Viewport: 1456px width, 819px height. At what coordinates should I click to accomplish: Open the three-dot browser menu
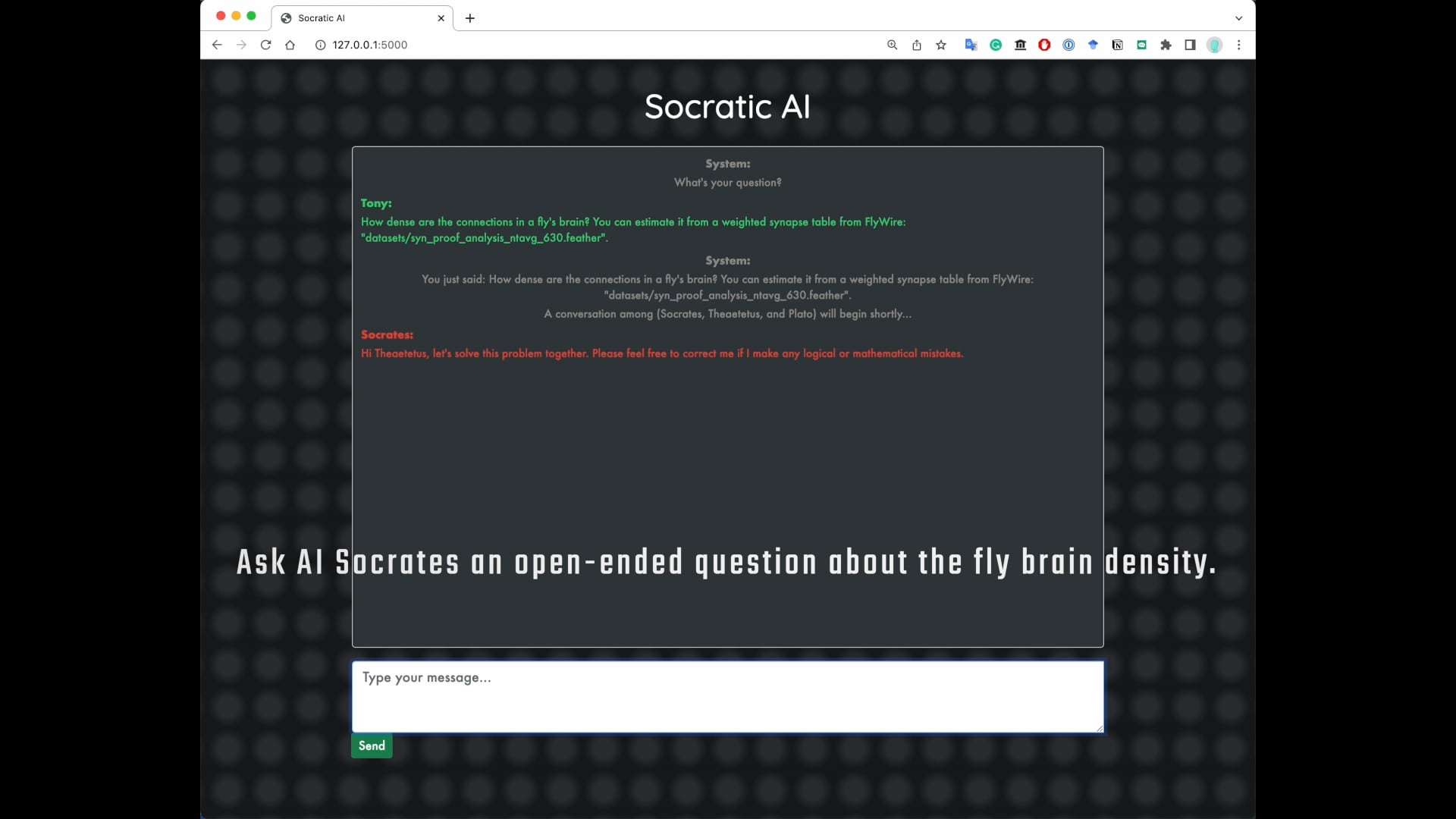pos(1238,45)
